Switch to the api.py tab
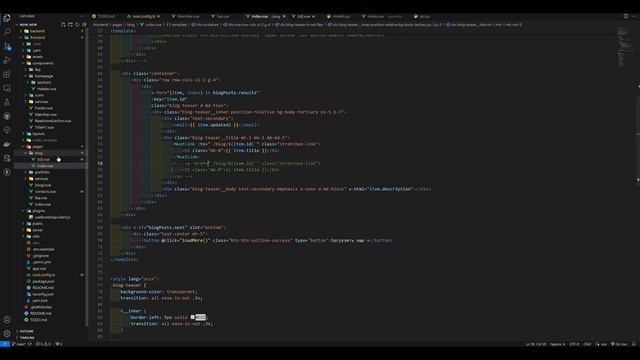 click(422, 16)
